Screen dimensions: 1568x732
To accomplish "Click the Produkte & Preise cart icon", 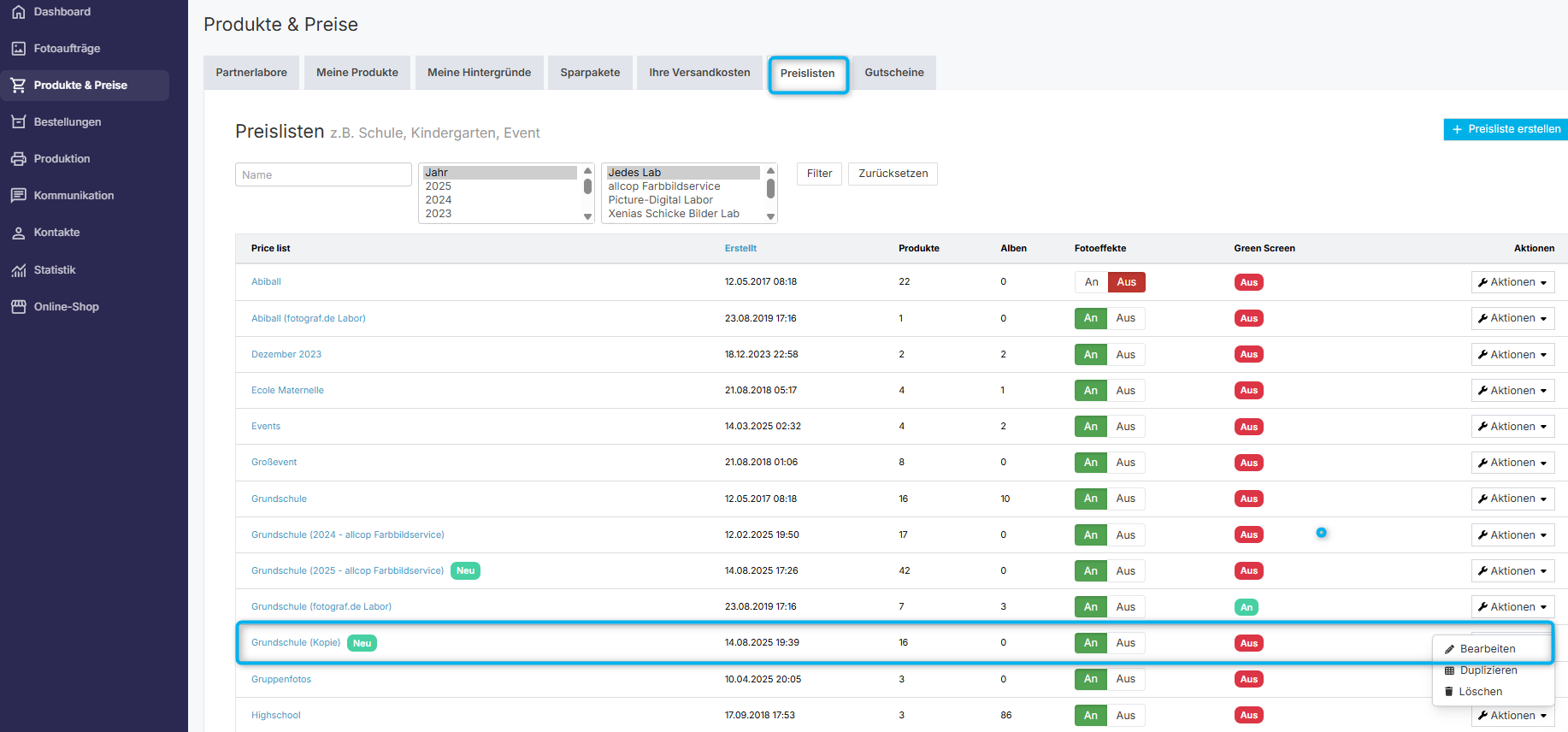I will coord(18,86).
